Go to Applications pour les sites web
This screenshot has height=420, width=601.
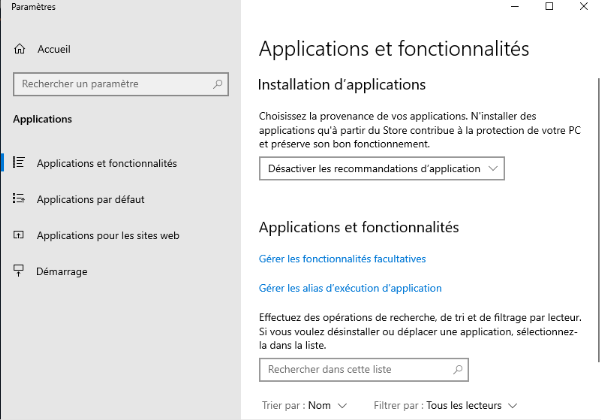pos(107,235)
